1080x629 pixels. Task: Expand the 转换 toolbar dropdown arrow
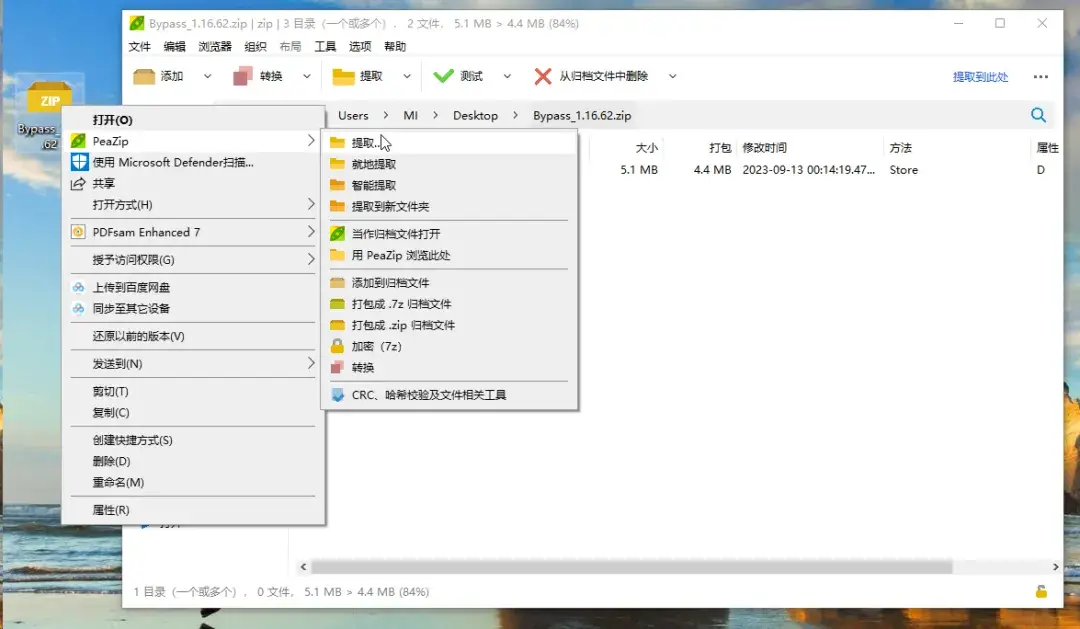pos(307,76)
